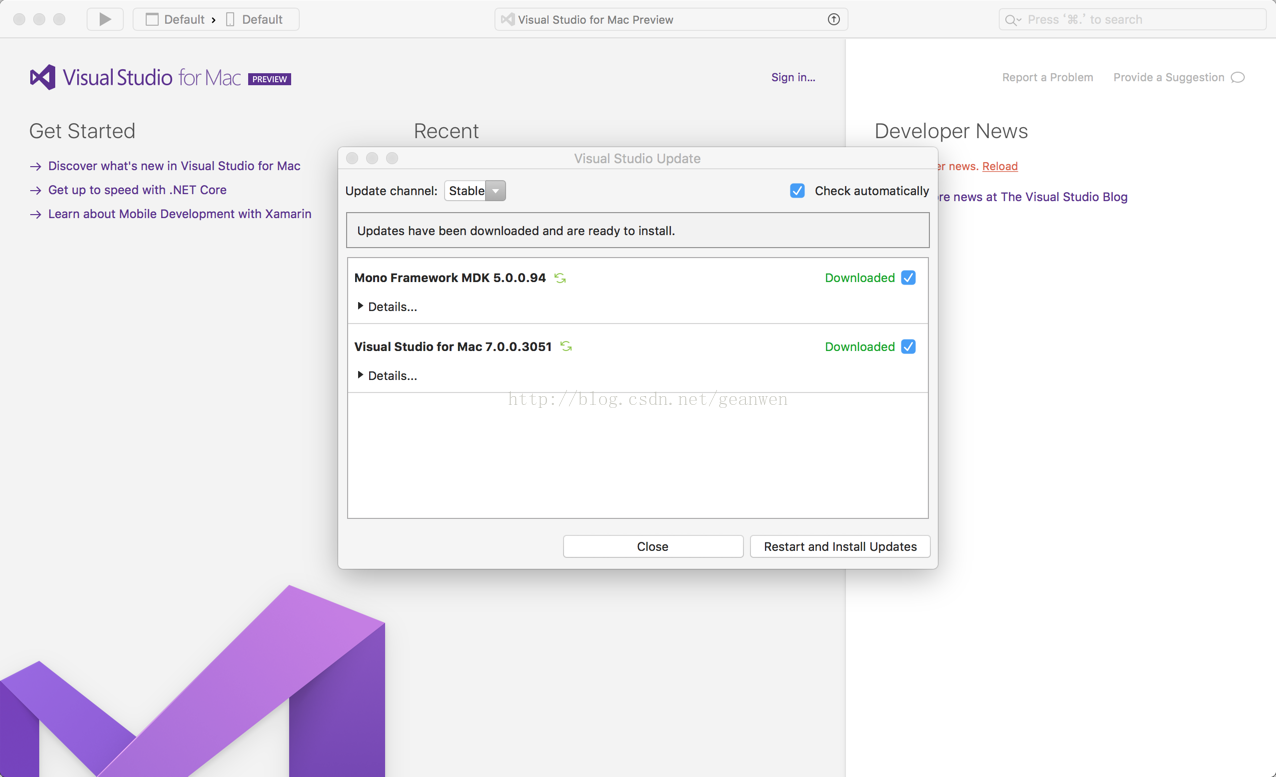Click the Recent heading
Screen dimensions: 1276x777
(446, 131)
